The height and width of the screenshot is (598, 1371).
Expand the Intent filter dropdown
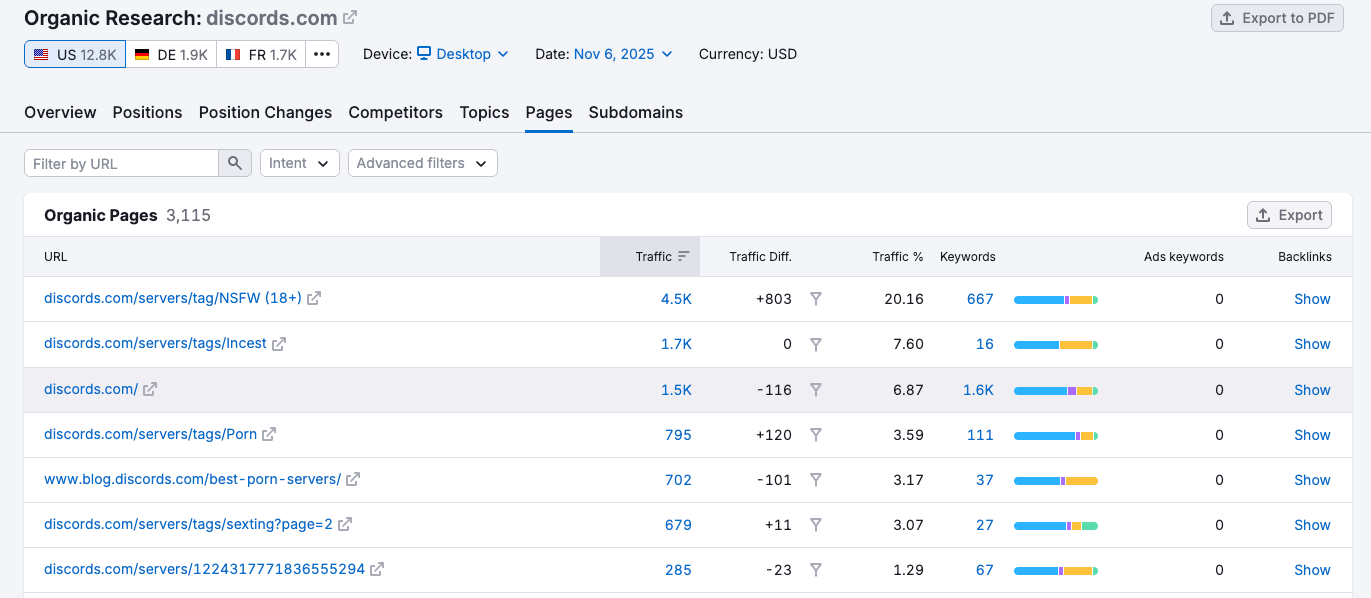[x=299, y=163]
